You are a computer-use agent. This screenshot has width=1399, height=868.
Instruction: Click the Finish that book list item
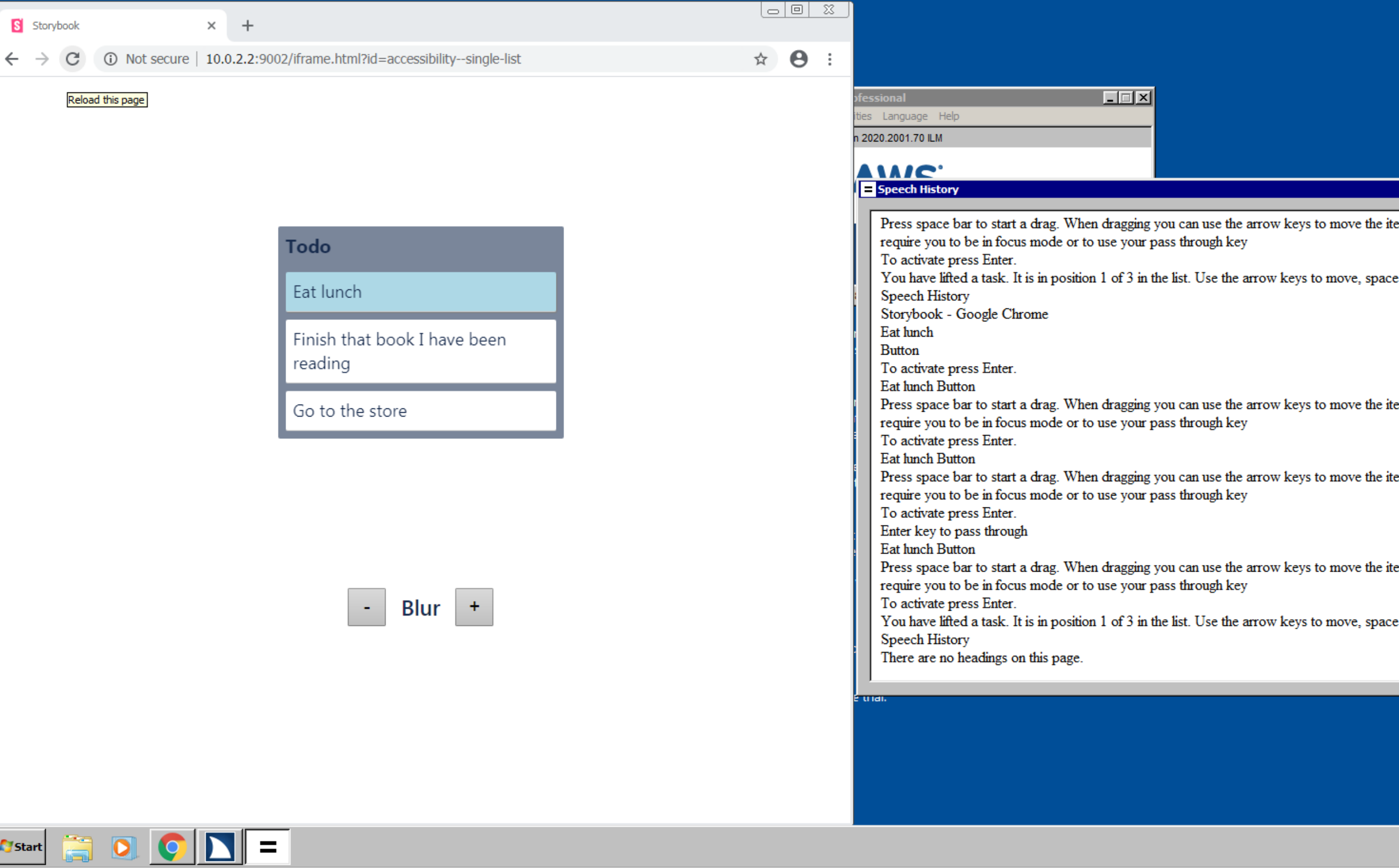pos(419,351)
